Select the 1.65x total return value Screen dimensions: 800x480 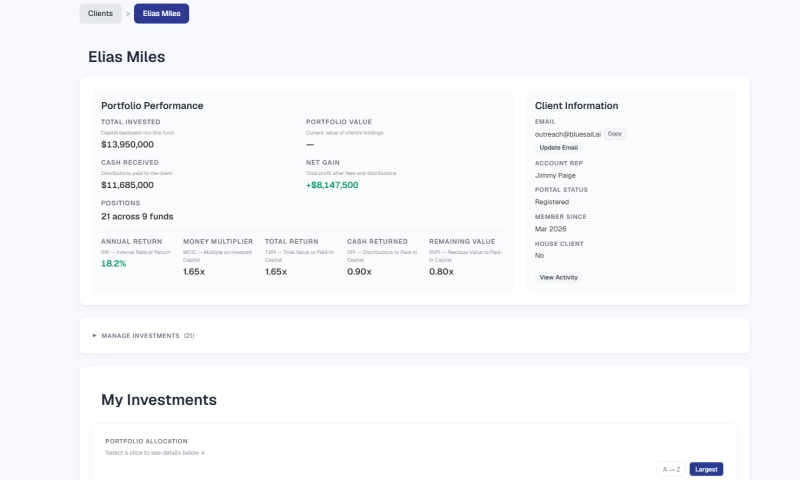[276, 272]
